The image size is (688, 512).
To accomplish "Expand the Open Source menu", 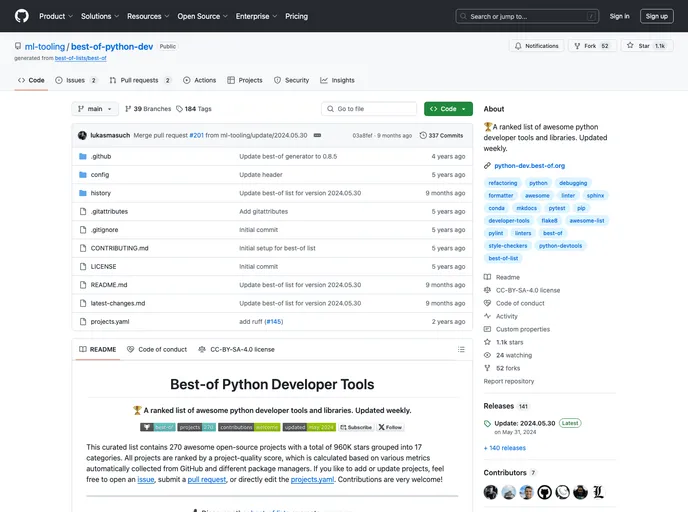I will pos(202,16).
